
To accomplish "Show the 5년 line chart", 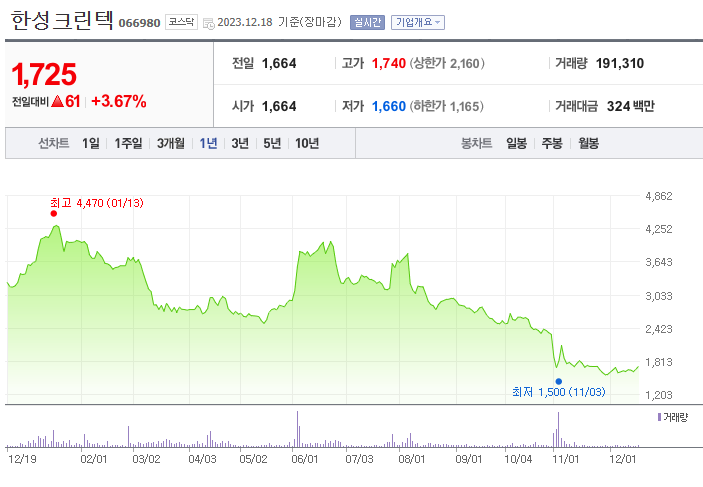I will [272, 143].
